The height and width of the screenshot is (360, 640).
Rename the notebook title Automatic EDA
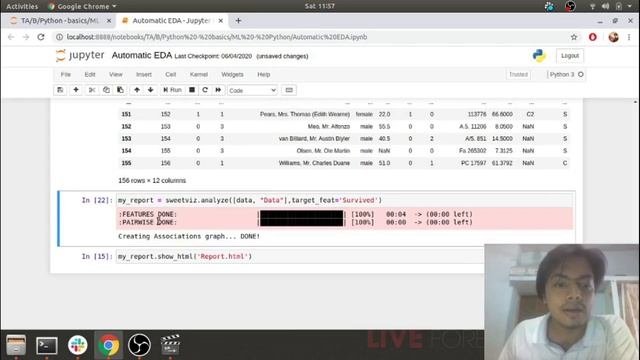point(142,56)
